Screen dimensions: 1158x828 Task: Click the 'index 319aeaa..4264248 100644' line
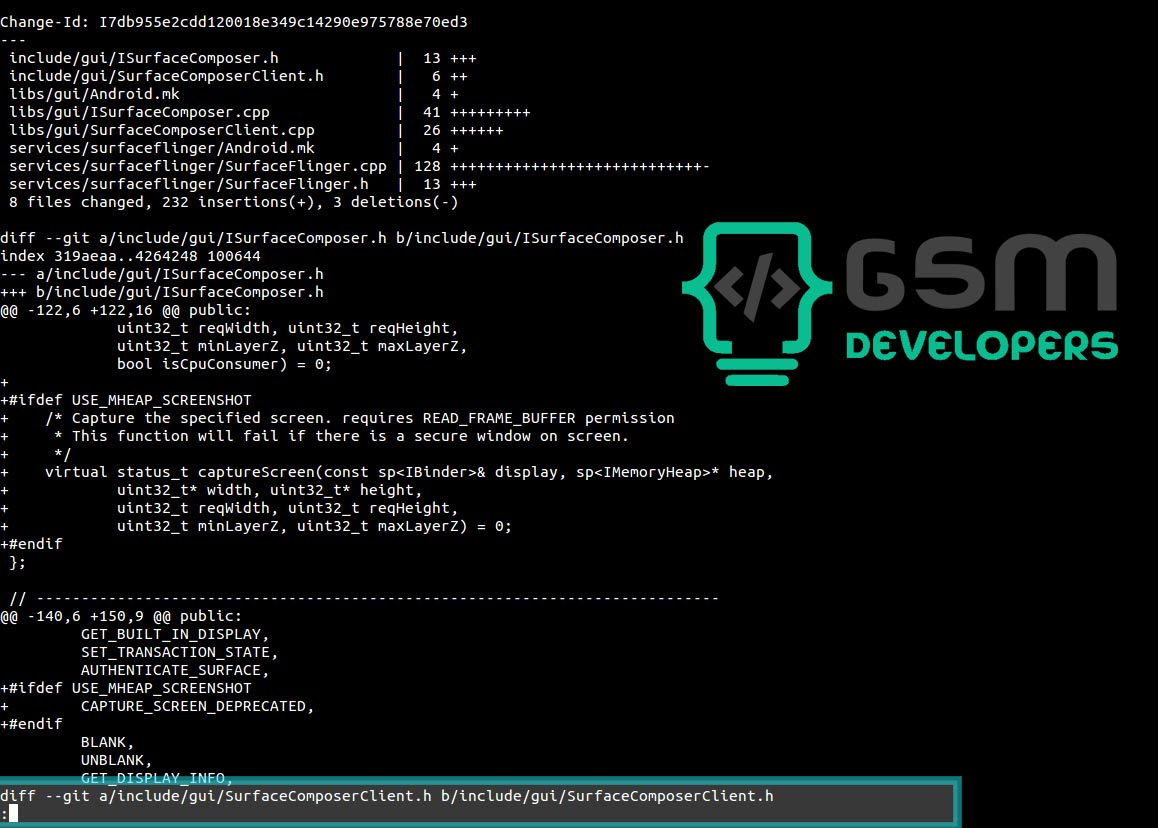point(130,256)
